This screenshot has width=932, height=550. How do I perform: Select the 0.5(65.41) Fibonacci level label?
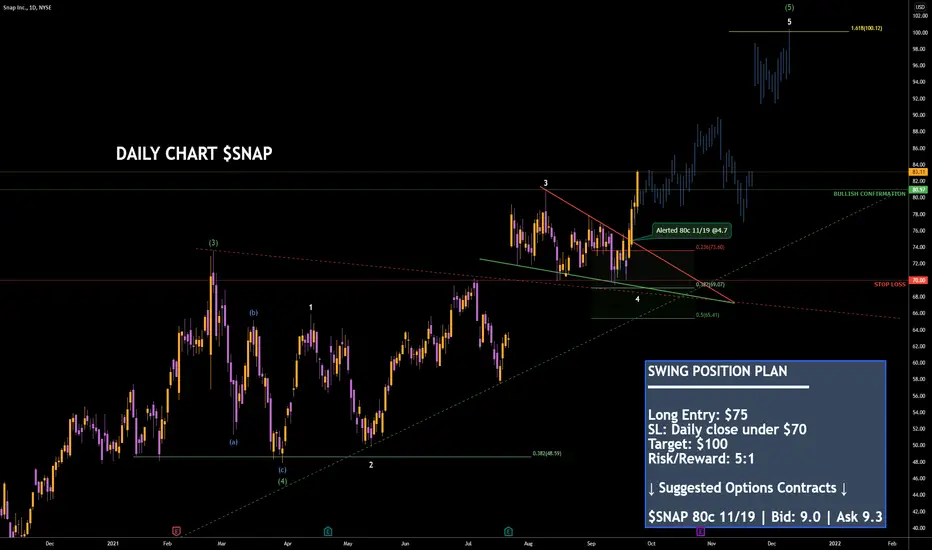(707, 315)
